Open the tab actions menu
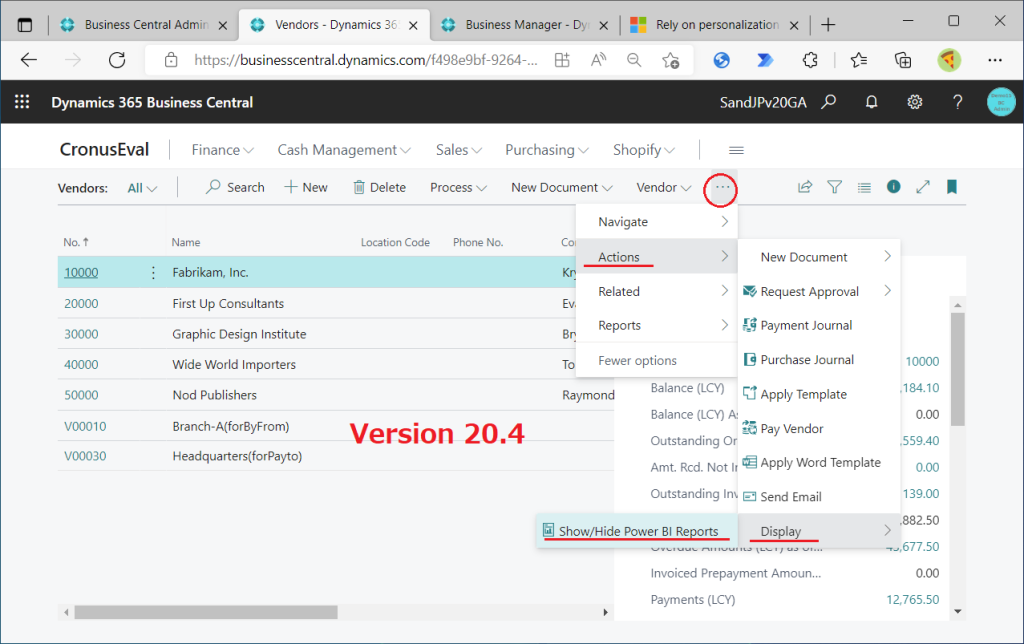The image size is (1024, 644). 25,25
